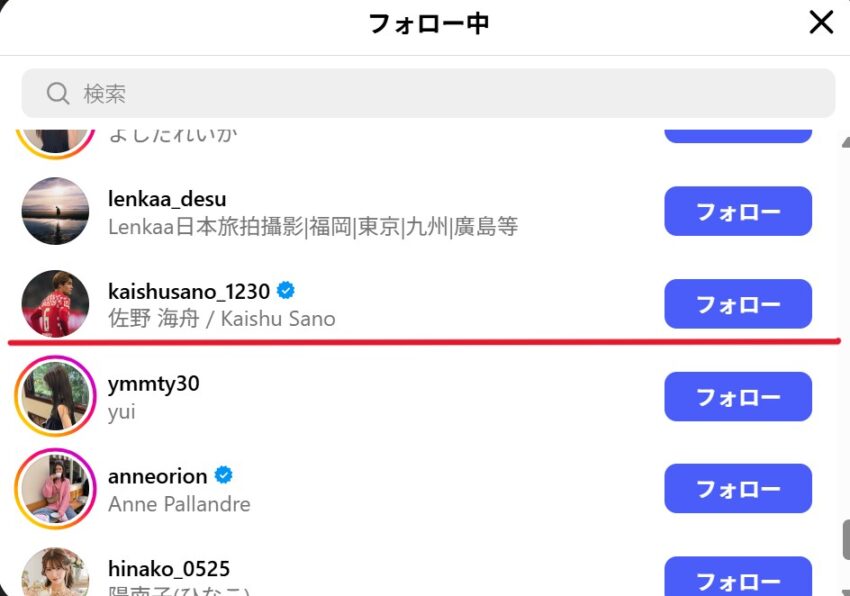Follow lenkaa_desu with フォロー button

[738, 211]
